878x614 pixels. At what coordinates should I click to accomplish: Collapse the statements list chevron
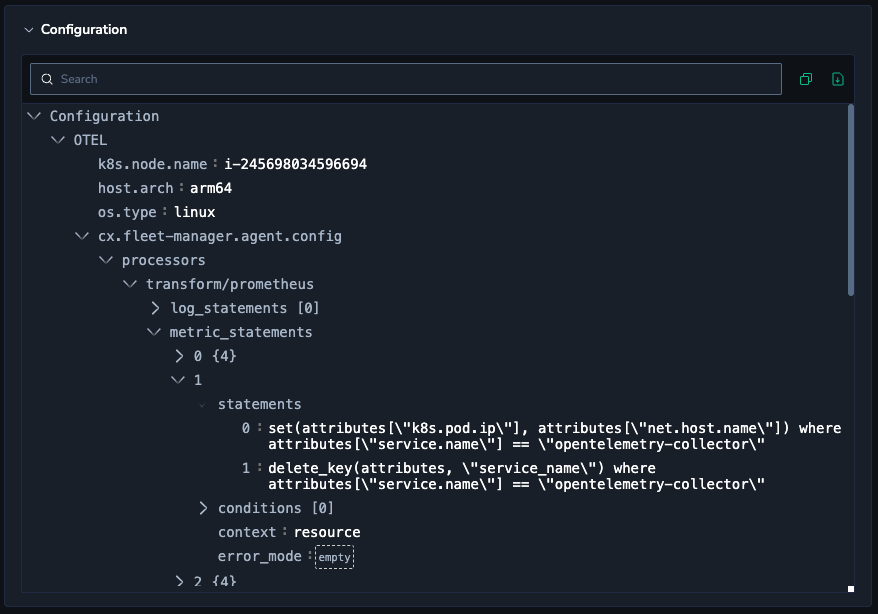(203, 404)
